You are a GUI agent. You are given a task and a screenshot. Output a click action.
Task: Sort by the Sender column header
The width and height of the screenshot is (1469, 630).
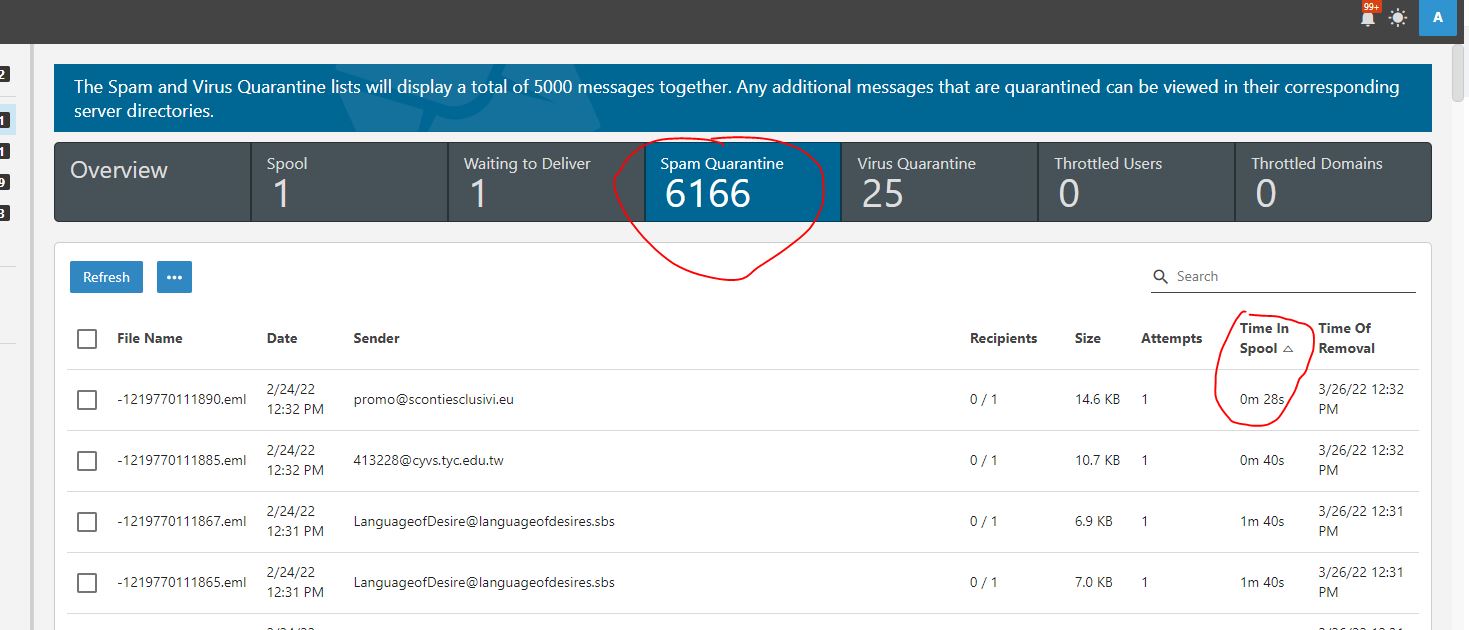376,339
